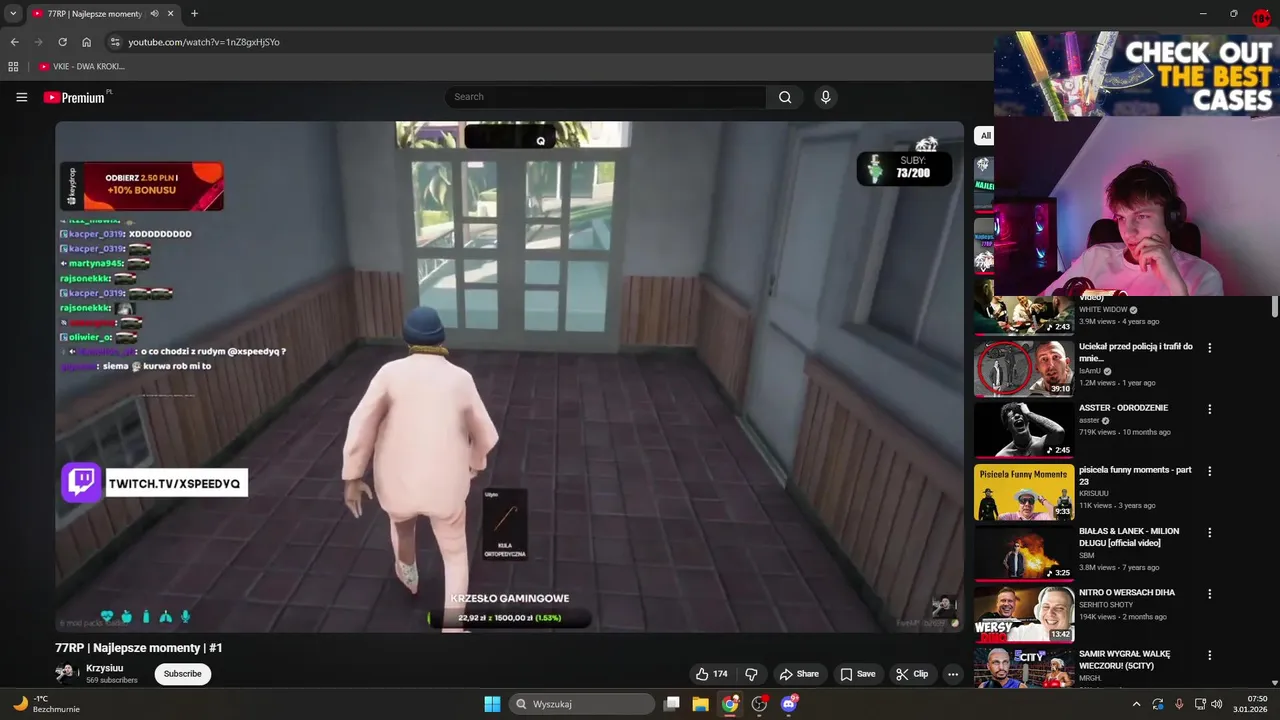Mute the tab via speaker icon
1280x720 pixels.
click(154, 14)
